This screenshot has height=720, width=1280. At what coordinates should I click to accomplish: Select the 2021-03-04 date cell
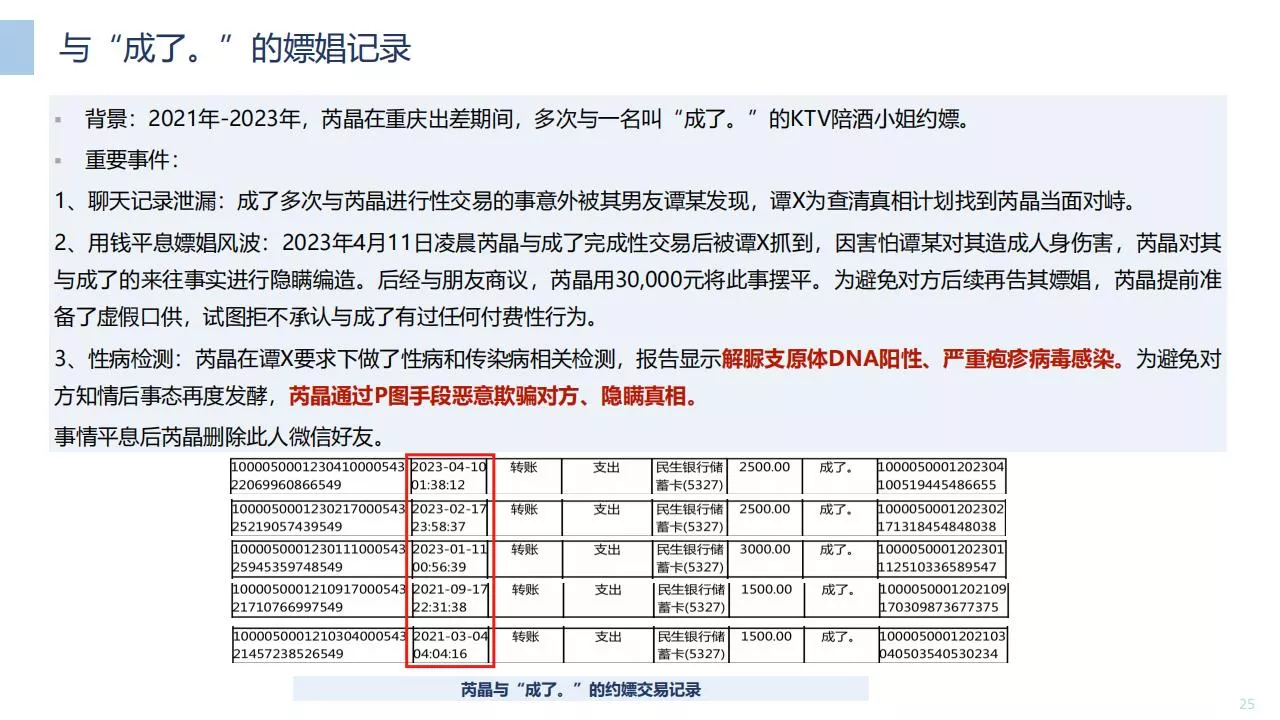[449, 645]
